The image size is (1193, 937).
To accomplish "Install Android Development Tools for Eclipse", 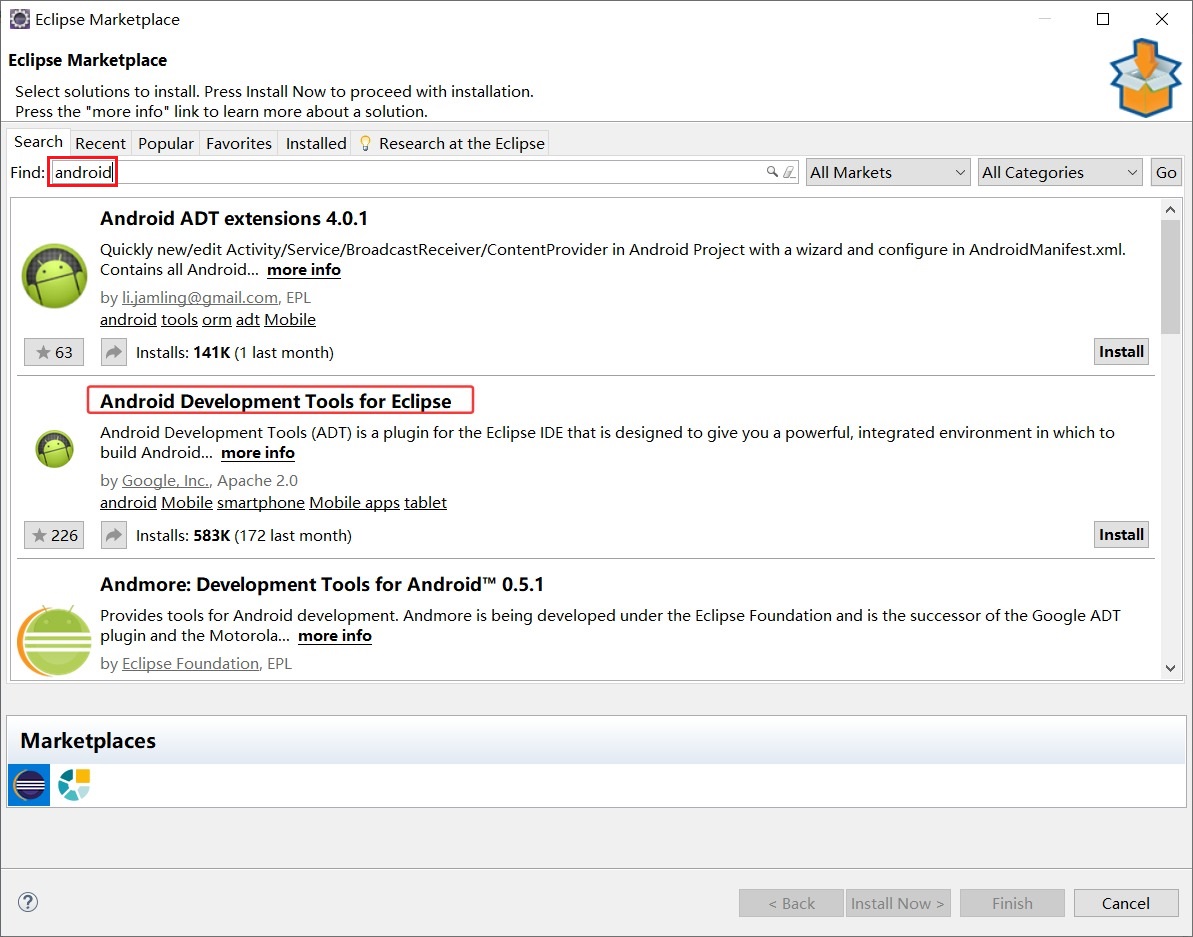I will pos(1121,535).
